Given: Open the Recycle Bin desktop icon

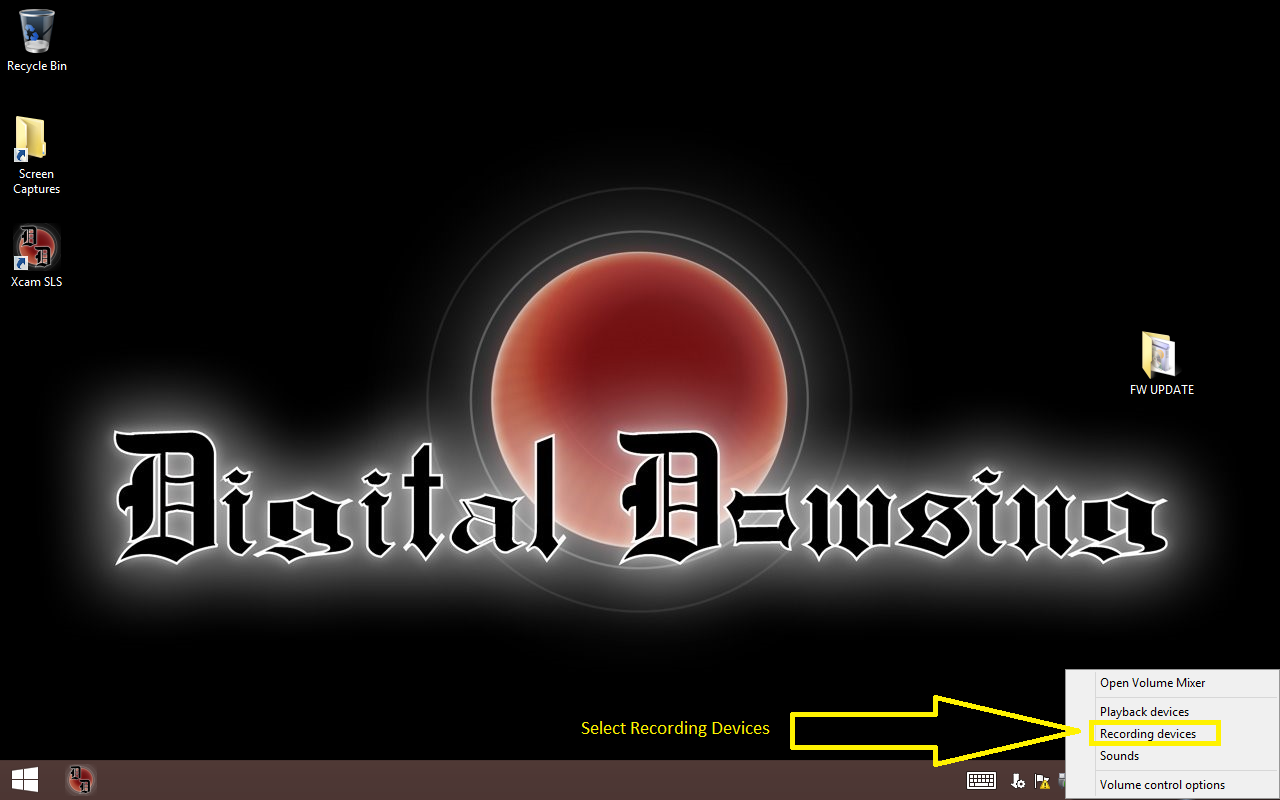Looking at the screenshot, I should (x=37, y=40).
